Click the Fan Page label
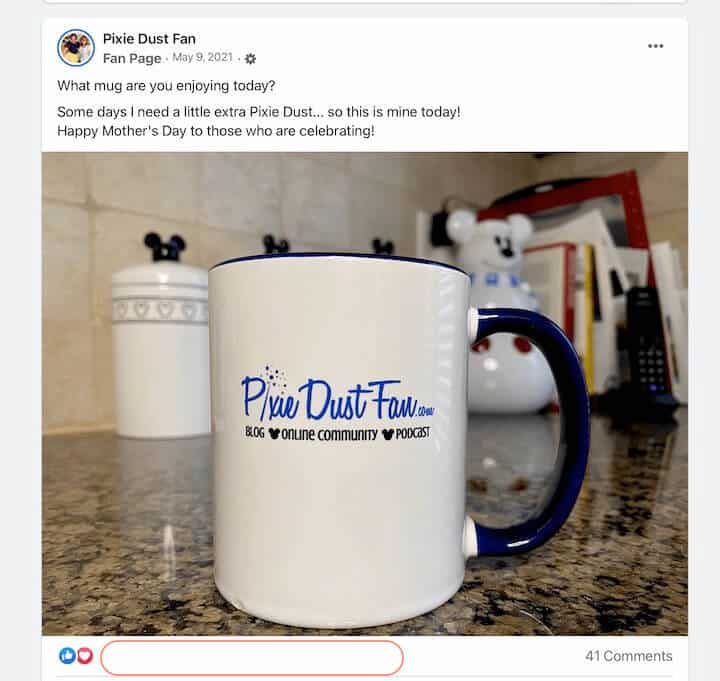This screenshot has width=720, height=681. (x=132, y=59)
